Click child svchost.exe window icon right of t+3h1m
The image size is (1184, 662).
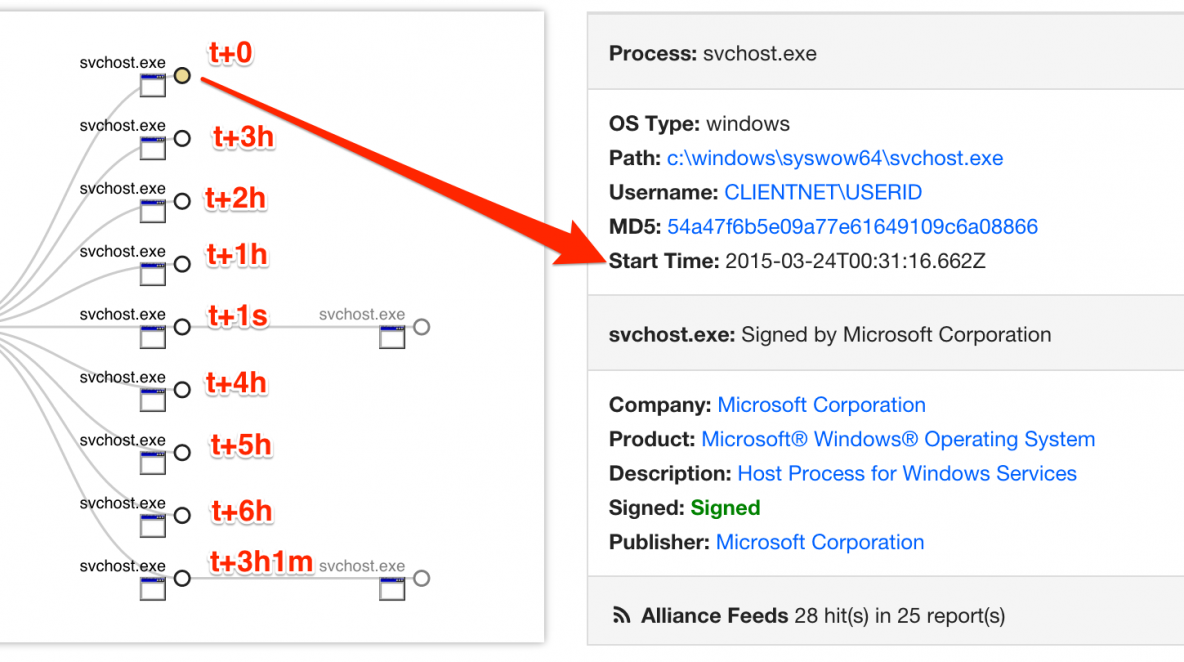click(x=392, y=589)
